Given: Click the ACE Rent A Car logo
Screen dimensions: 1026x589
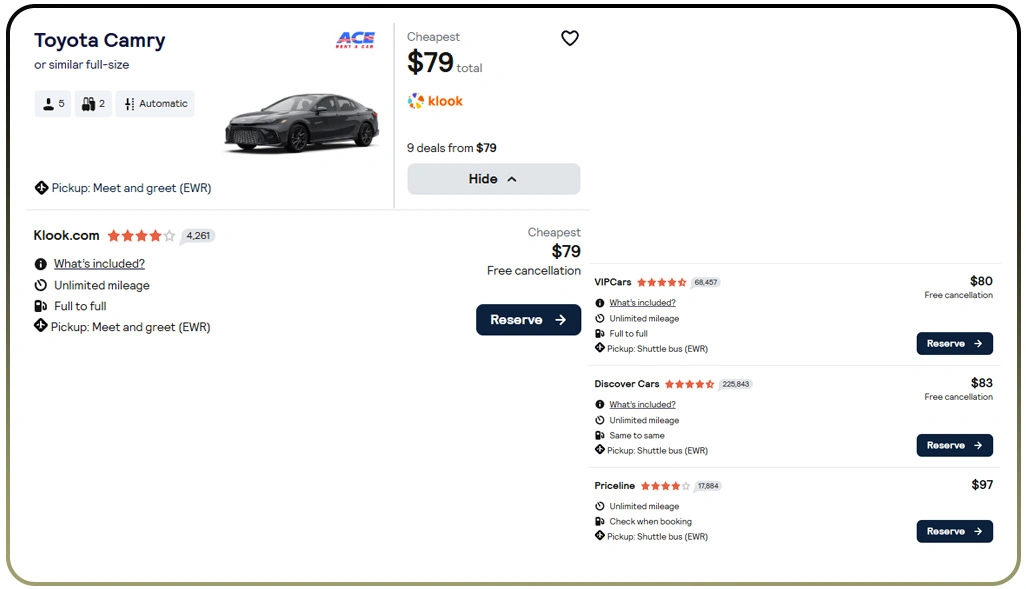Looking at the screenshot, I should tap(355, 39).
